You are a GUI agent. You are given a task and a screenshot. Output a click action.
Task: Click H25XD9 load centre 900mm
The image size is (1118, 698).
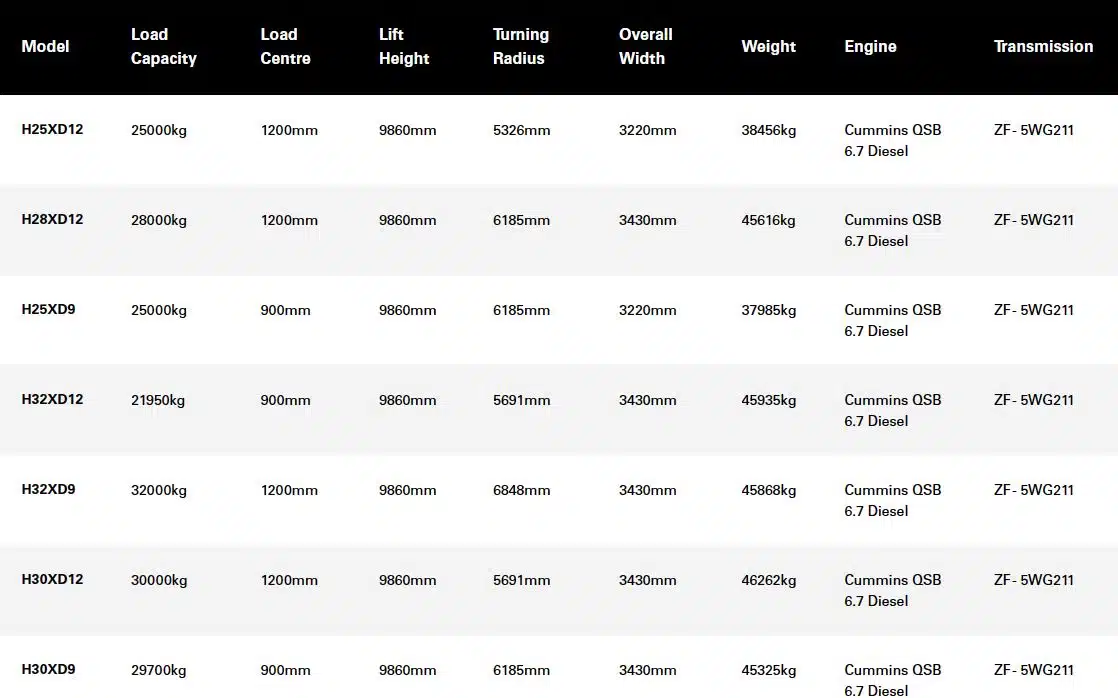285,310
